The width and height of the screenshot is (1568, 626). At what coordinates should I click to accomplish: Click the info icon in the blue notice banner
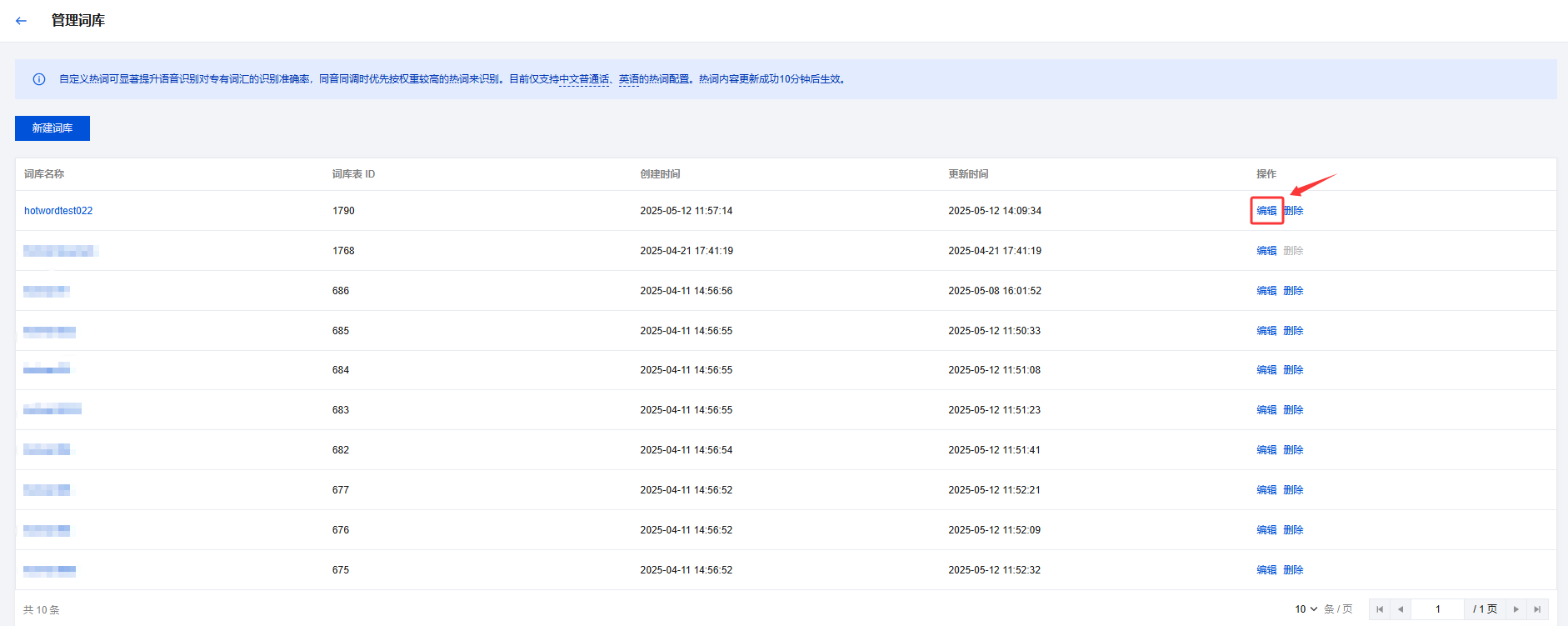pyautogui.click(x=39, y=79)
